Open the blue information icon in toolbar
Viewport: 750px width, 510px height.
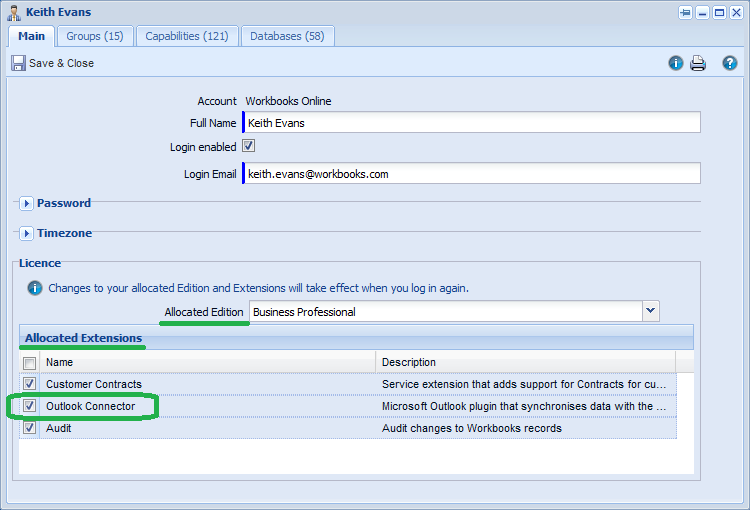point(675,63)
